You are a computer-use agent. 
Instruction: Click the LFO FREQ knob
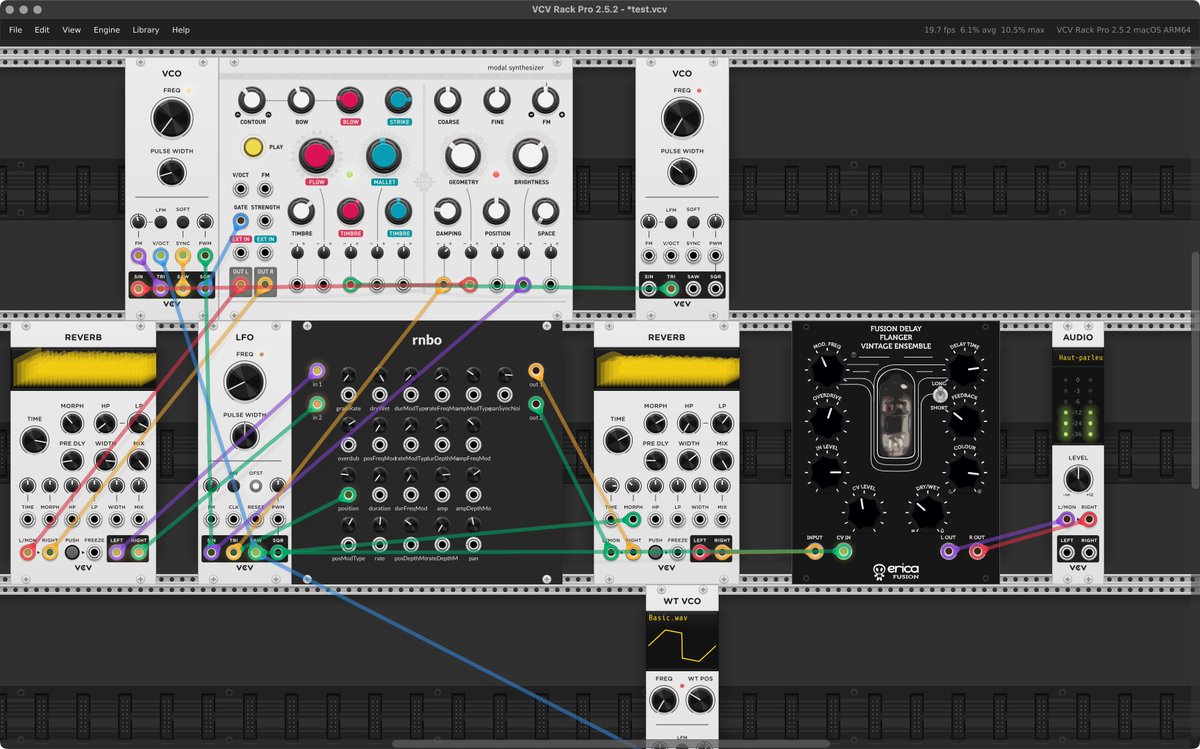point(245,381)
